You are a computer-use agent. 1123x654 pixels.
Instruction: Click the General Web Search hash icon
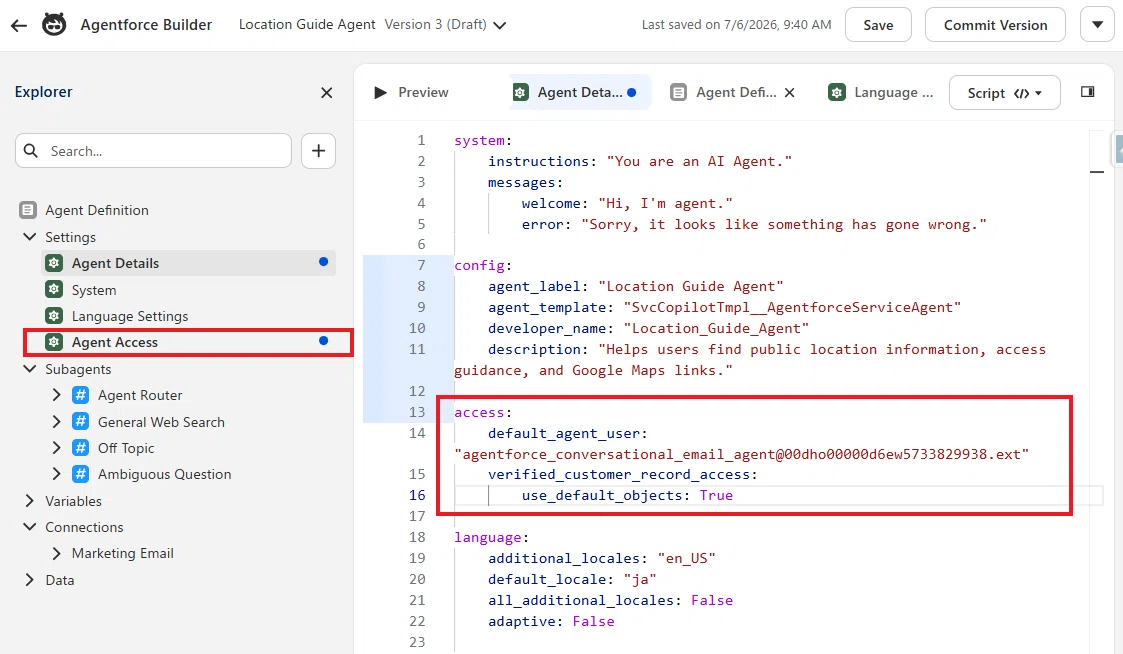click(x=81, y=421)
